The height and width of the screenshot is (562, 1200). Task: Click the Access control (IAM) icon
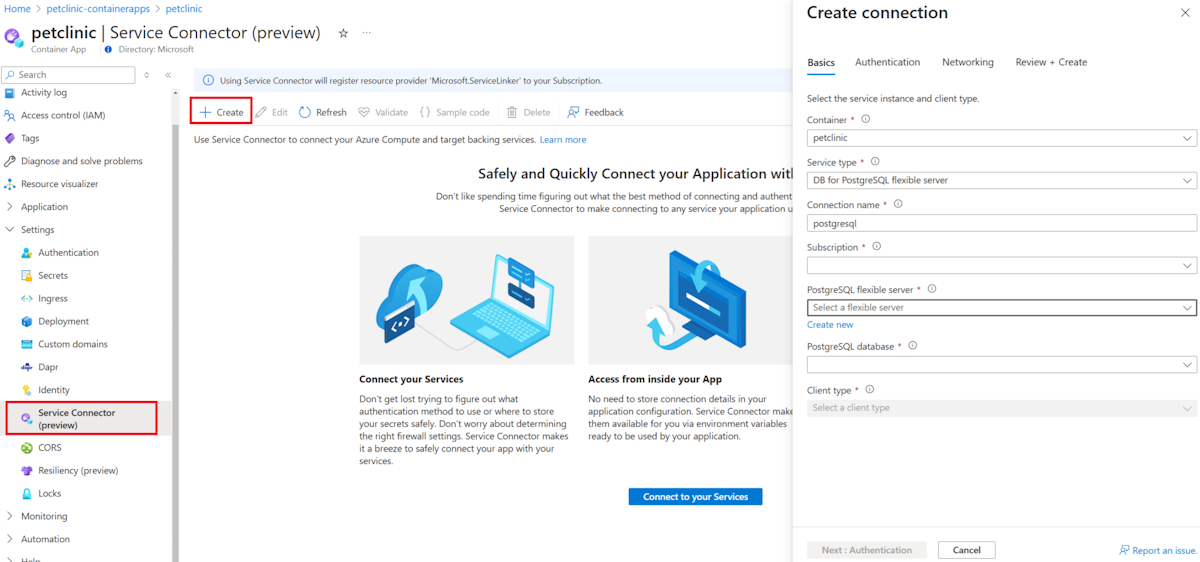pyautogui.click(x=10, y=115)
